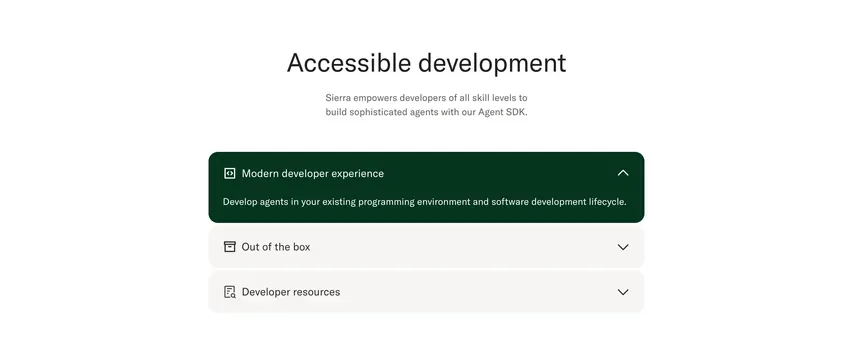Expand the Developer resources chevron

tap(623, 292)
